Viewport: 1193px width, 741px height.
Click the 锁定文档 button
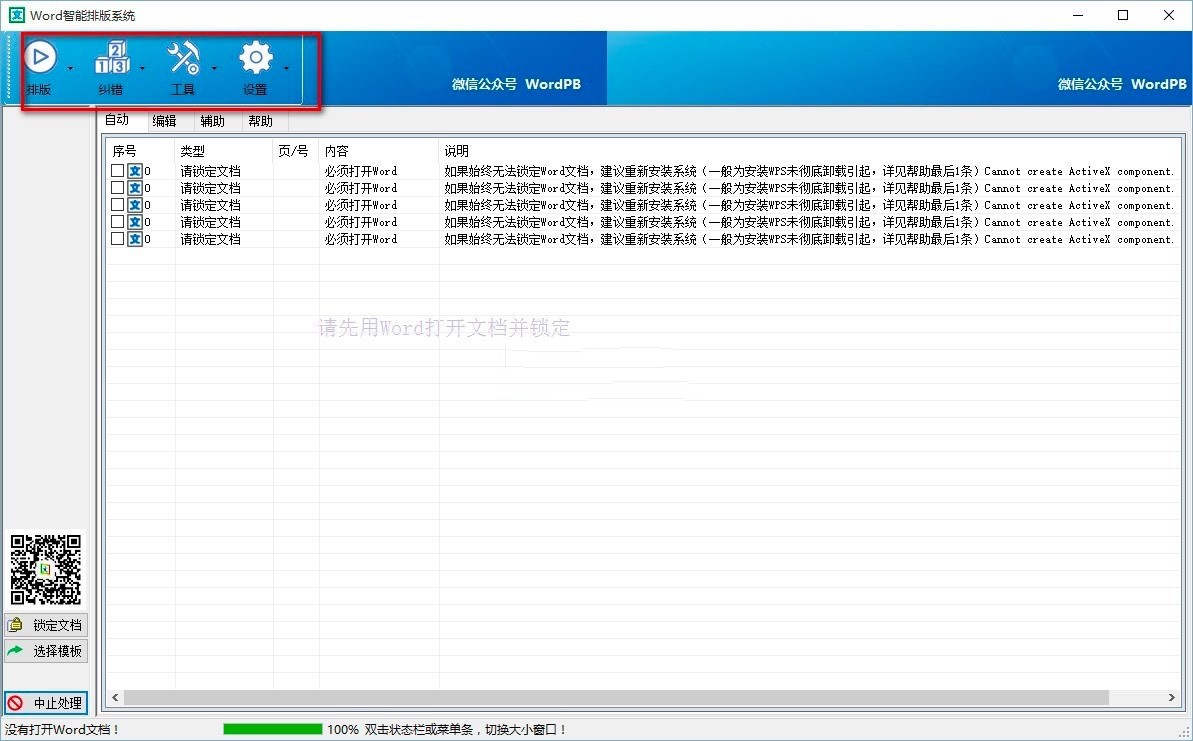(46, 625)
